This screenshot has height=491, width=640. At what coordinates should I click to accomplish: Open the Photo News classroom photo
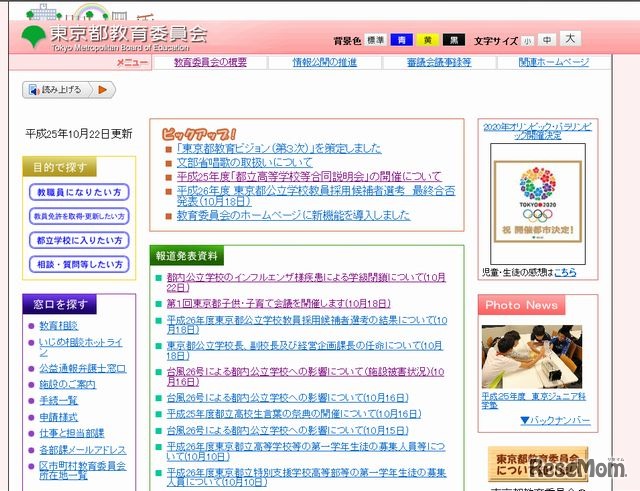point(532,357)
